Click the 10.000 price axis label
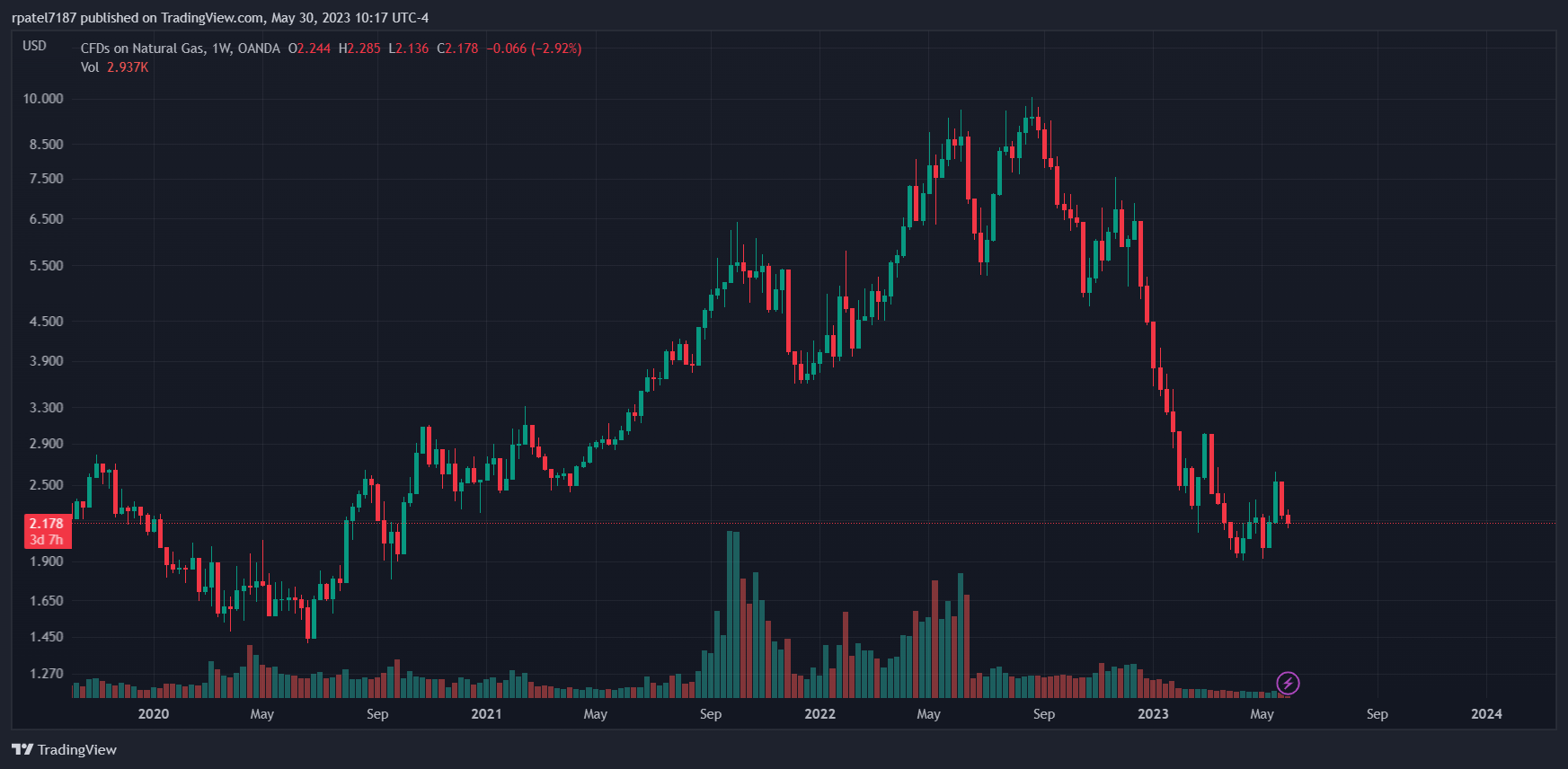Viewport: 1568px width, 769px height. [x=43, y=99]
